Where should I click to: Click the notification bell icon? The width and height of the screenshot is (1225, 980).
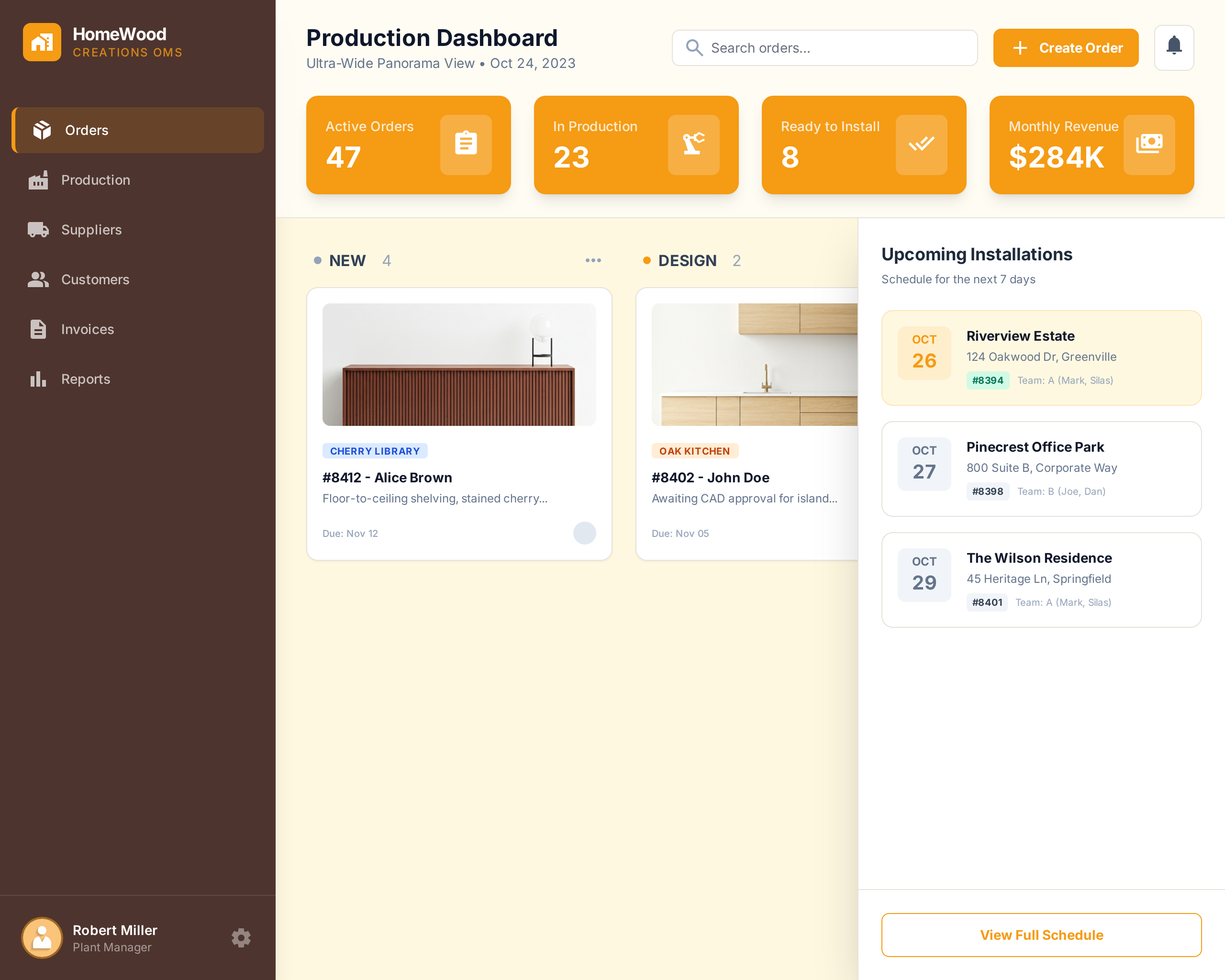tap(1174, 47)
